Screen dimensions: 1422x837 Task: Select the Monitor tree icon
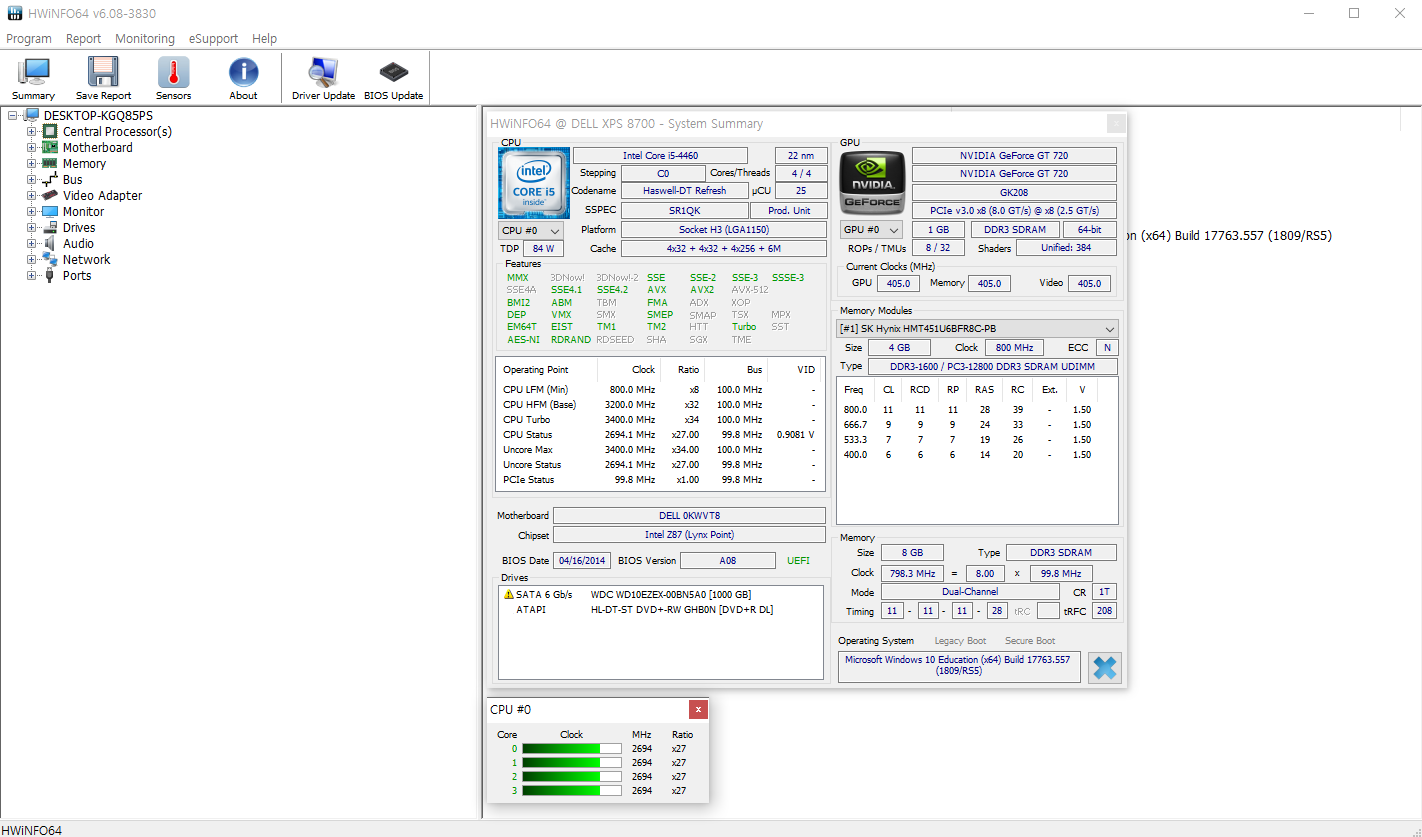click(50, 211)
